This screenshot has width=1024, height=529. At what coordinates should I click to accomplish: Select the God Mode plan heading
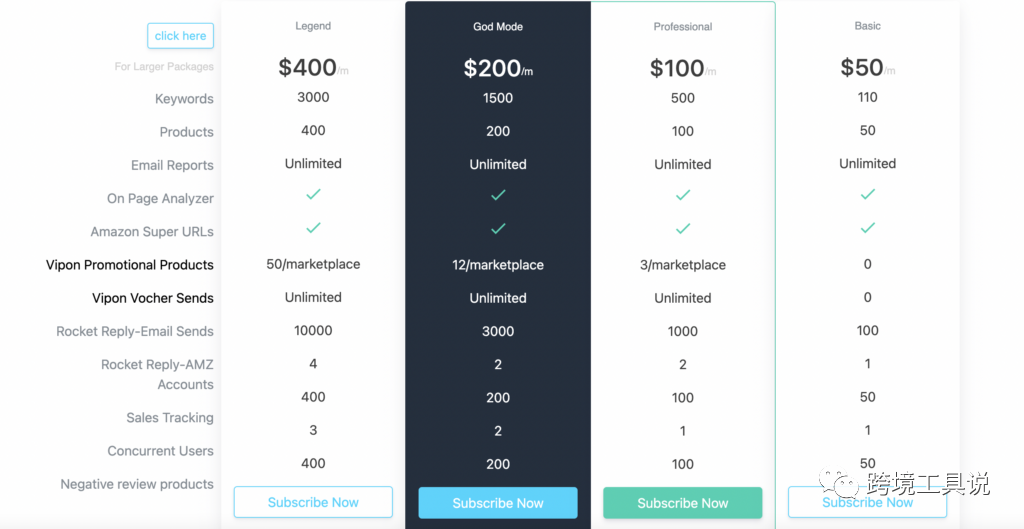pyautogui.click(x=498, y=27)
